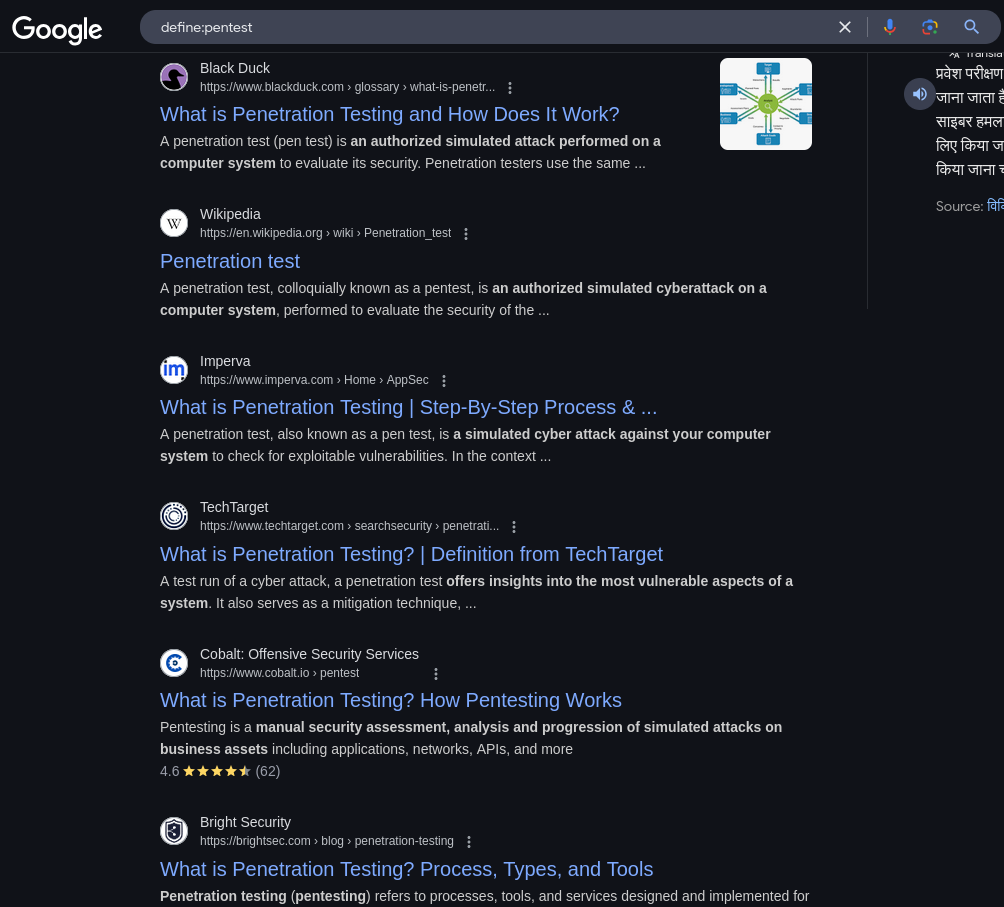Open Imperva's Step-By-Step Process result

(409, 407)
